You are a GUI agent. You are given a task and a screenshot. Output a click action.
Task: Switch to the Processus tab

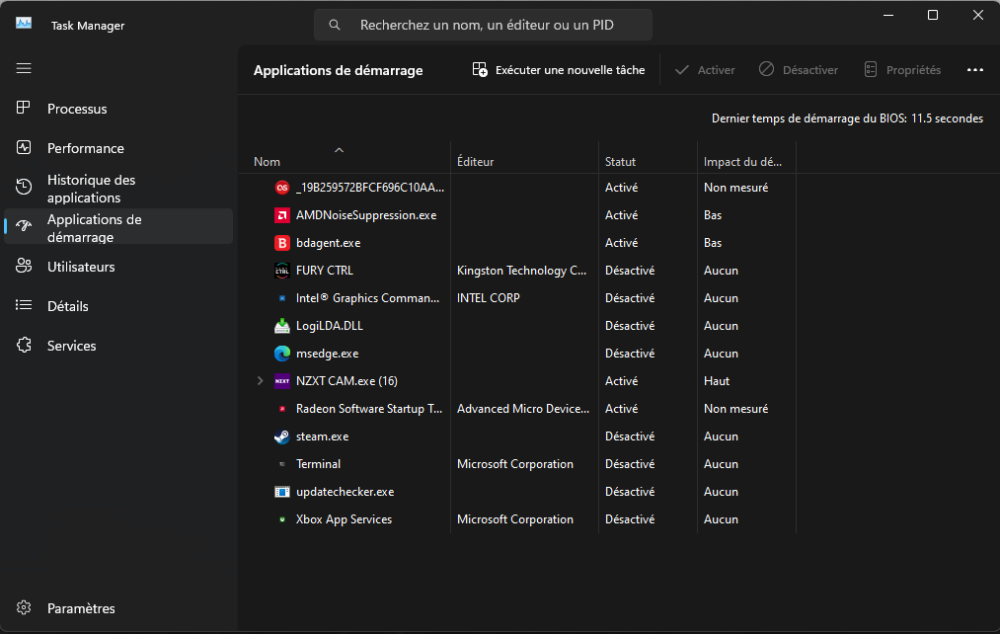pos(77,109)
